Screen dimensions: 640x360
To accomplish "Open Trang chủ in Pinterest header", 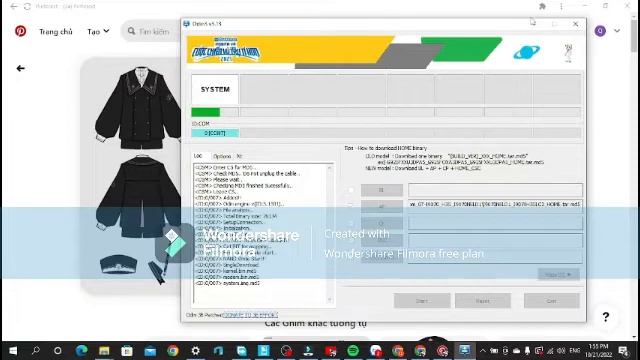I will [56, 31].
